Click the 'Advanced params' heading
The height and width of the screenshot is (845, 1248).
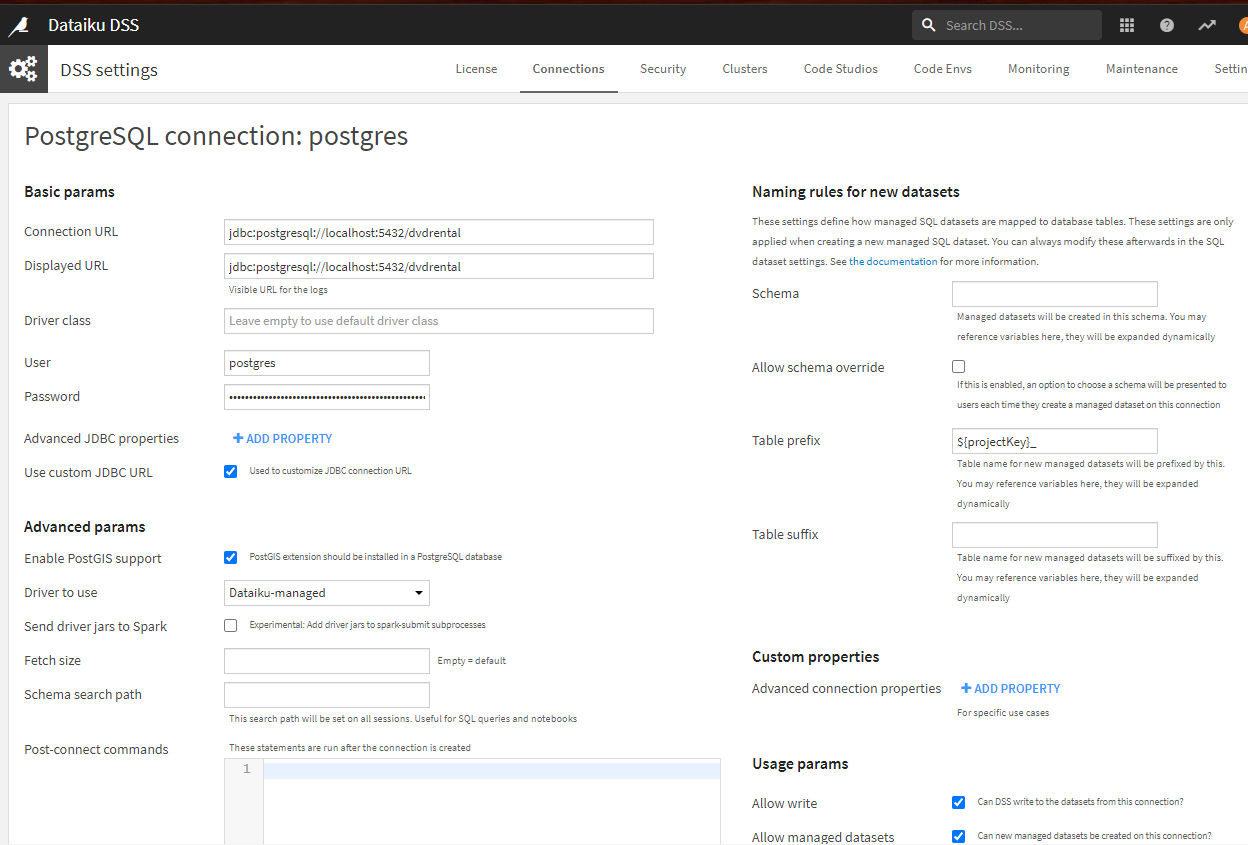pos(85,526)
